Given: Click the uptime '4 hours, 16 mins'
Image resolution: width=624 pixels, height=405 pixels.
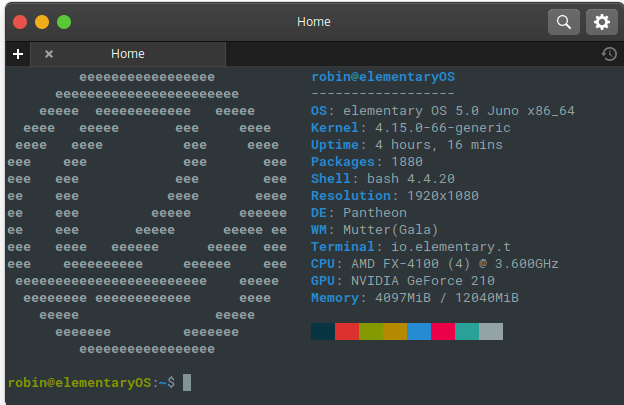Looking at the screenshot, I should pos(439,145).
